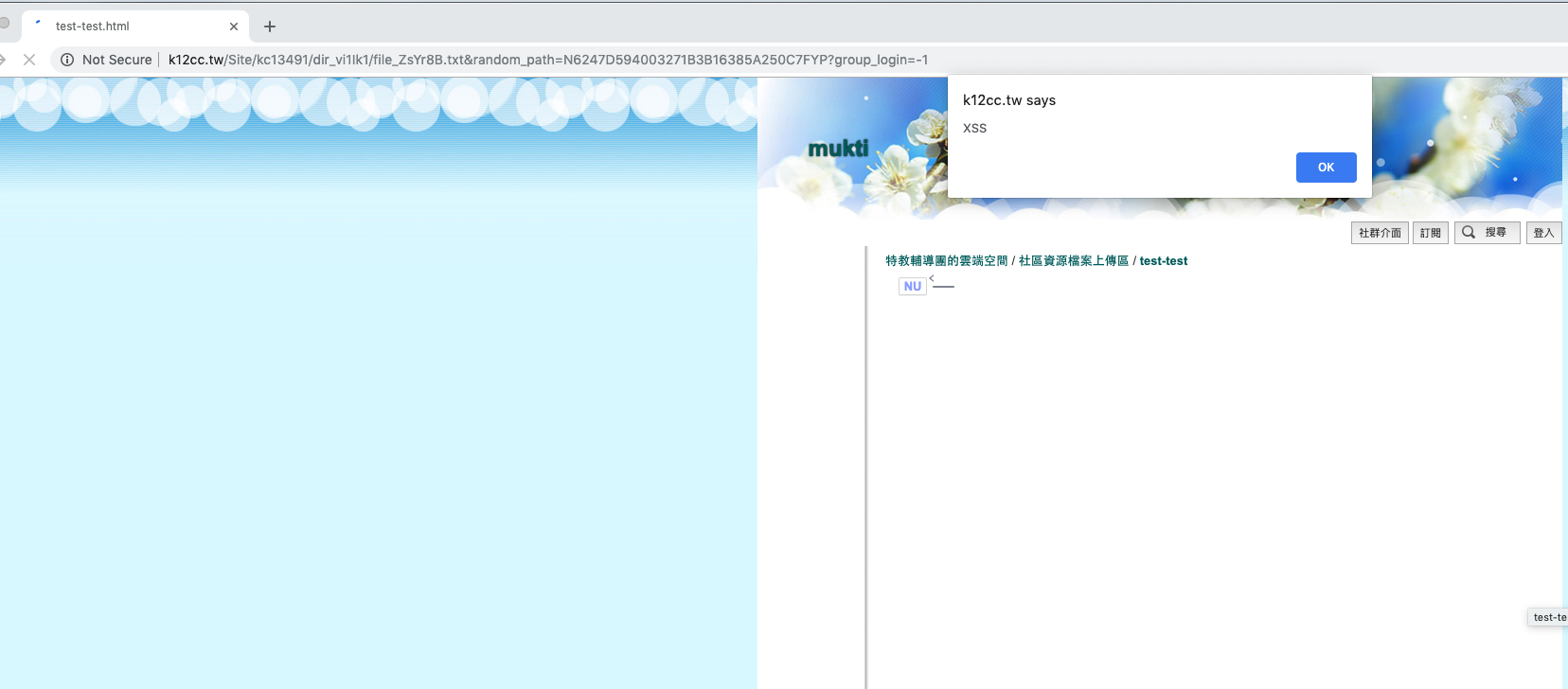Viewport: 1568px width, 689px height.
Task: Close the test-test.html tab
Action: pos(234,26)
